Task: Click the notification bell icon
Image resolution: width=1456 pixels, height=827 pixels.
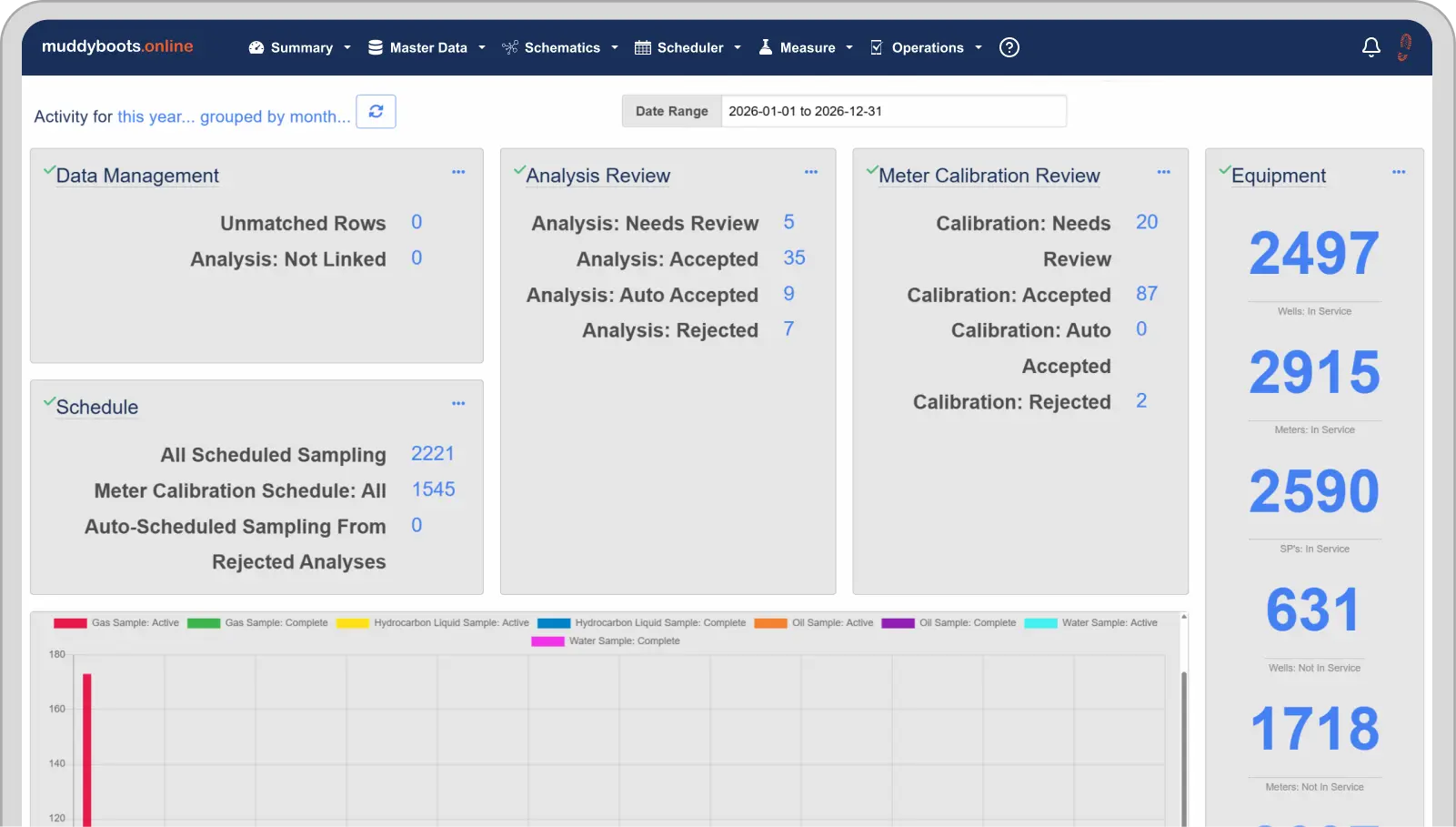Action: tap(1371, 47)
